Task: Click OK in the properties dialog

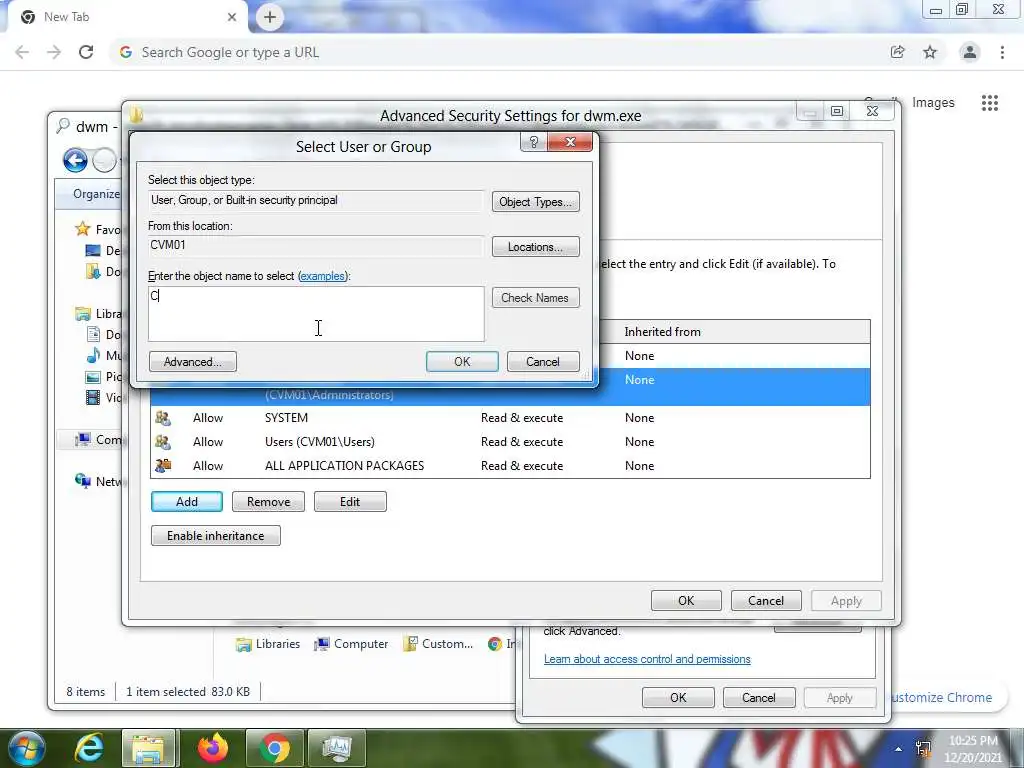Action: pyautogui.click(x=678, y=697)
